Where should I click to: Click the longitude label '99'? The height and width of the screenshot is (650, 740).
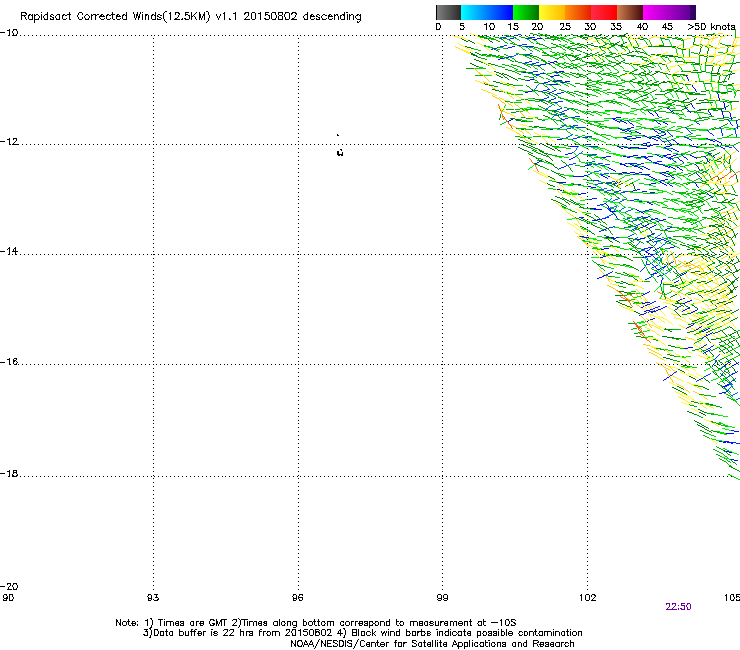point(442,598)
